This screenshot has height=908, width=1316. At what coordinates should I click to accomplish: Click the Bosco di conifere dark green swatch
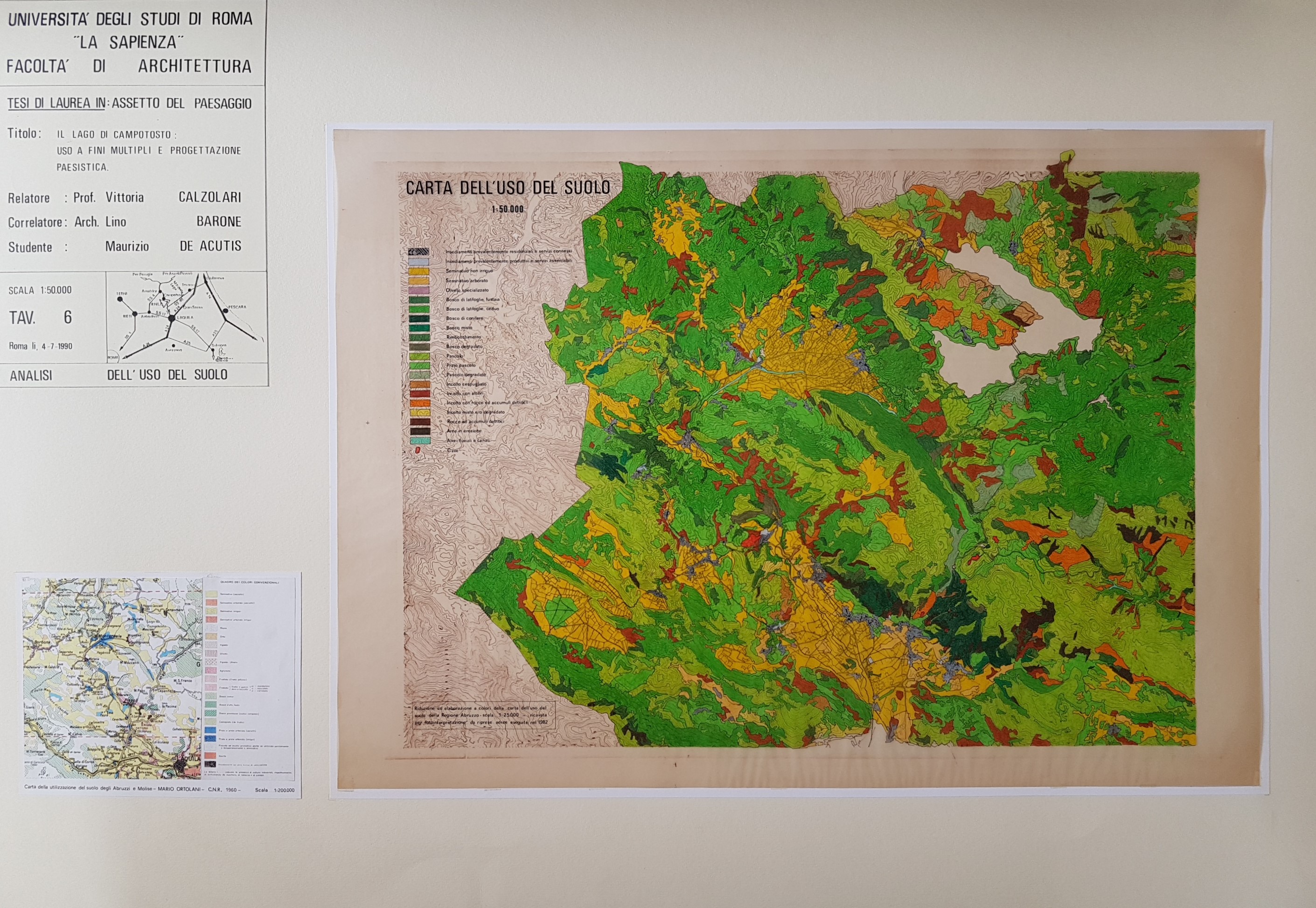tap(418, 318)
